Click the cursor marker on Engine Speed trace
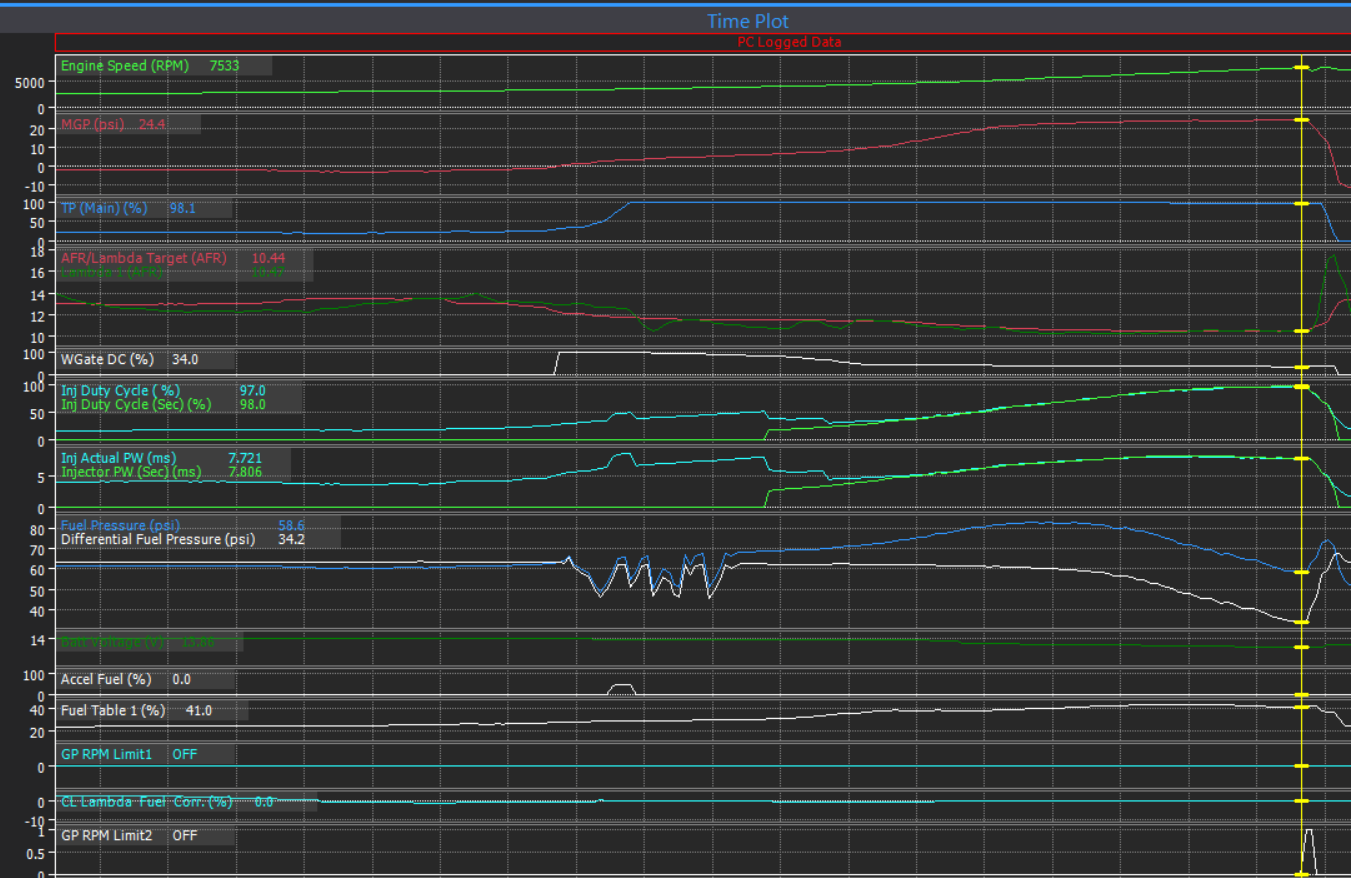This screenshot has height=878, width=1351. tap(1301, 67)
